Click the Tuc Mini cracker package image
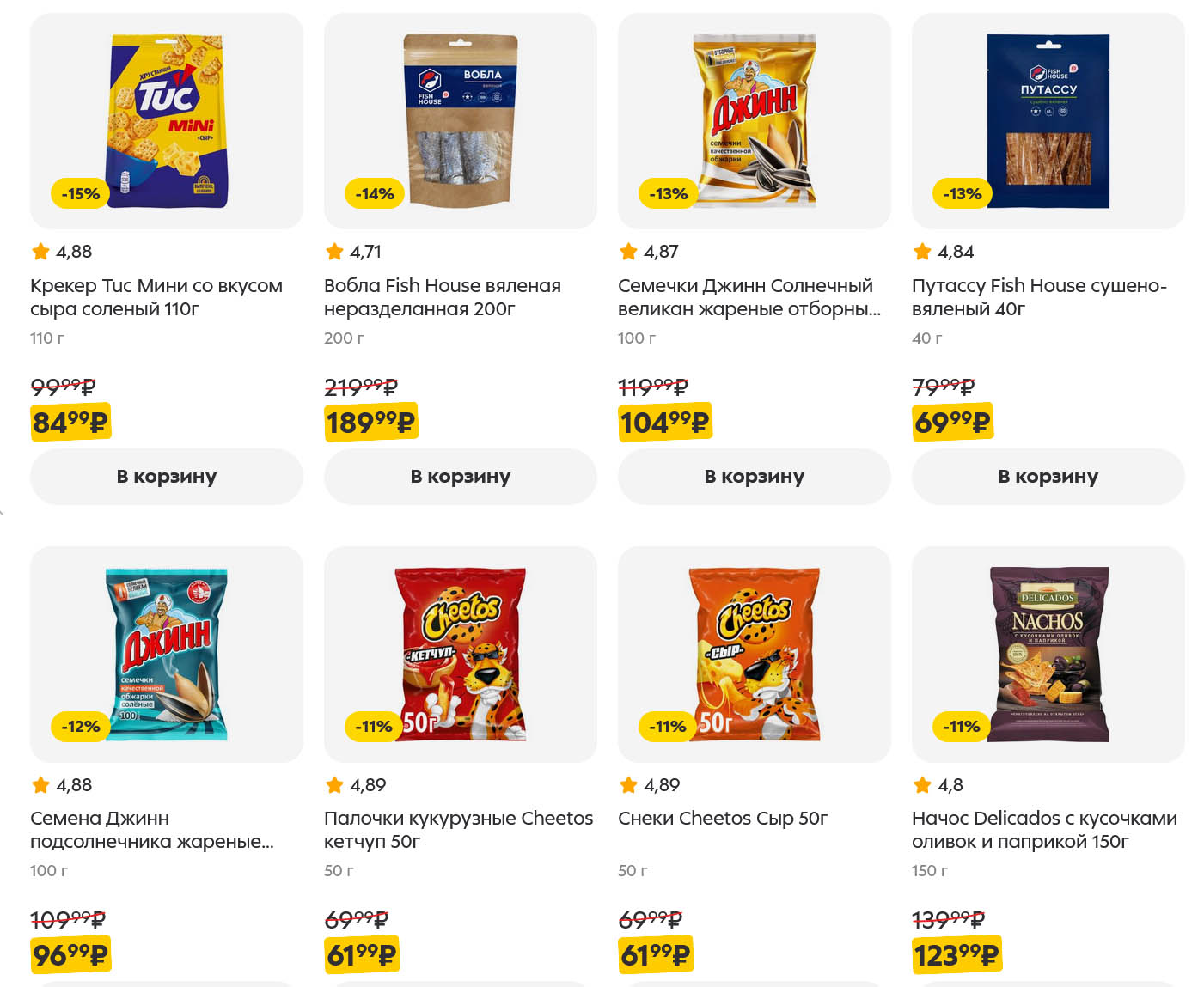Viewport: 1204px width, 987px height. pos(168,120)
